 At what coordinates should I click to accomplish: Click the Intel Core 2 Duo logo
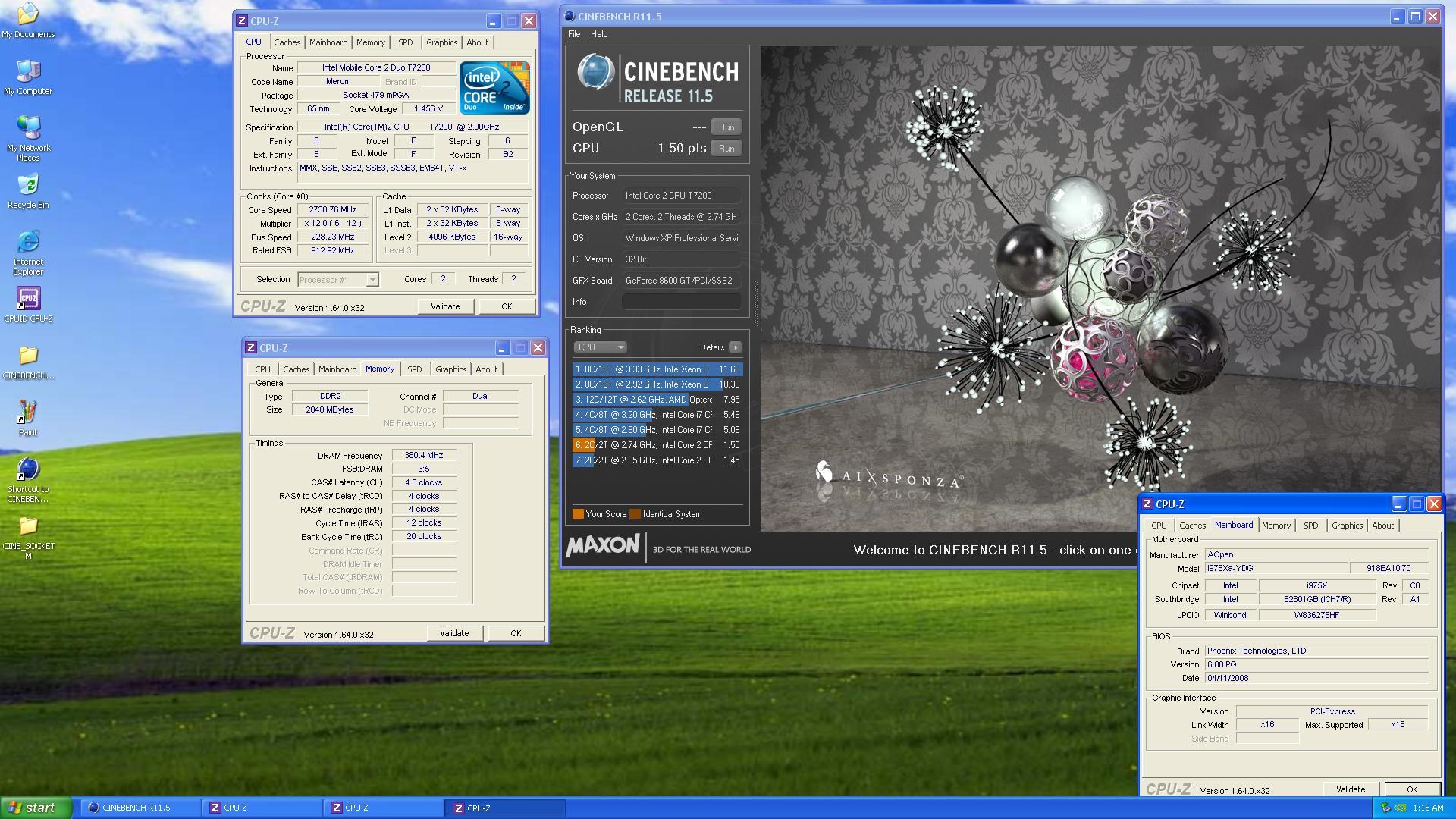click(494, 88)
